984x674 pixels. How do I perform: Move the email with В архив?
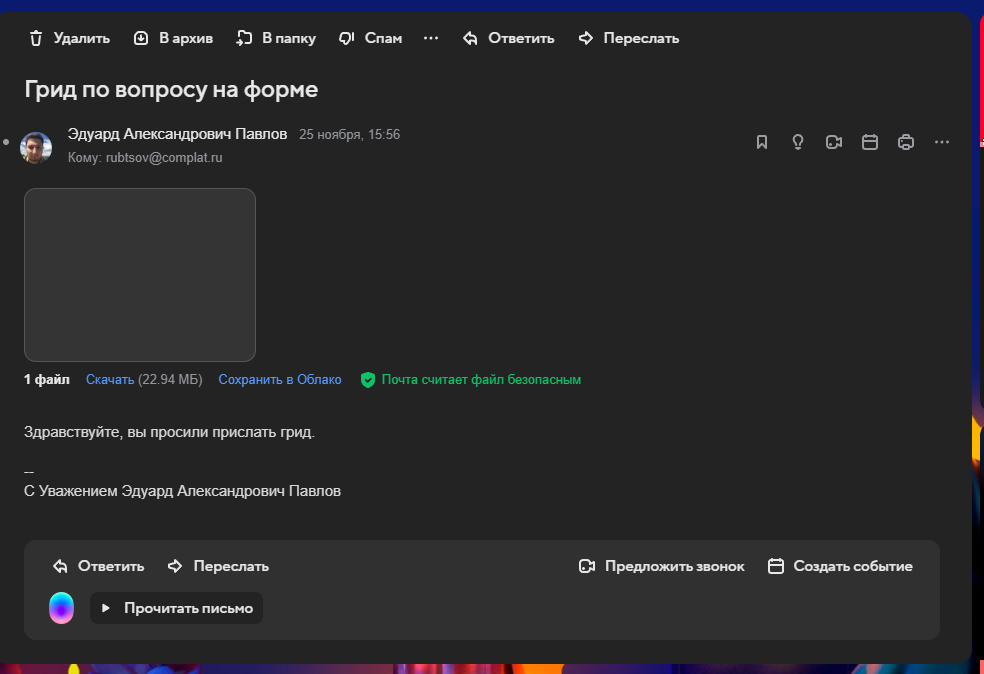[173, 38]
